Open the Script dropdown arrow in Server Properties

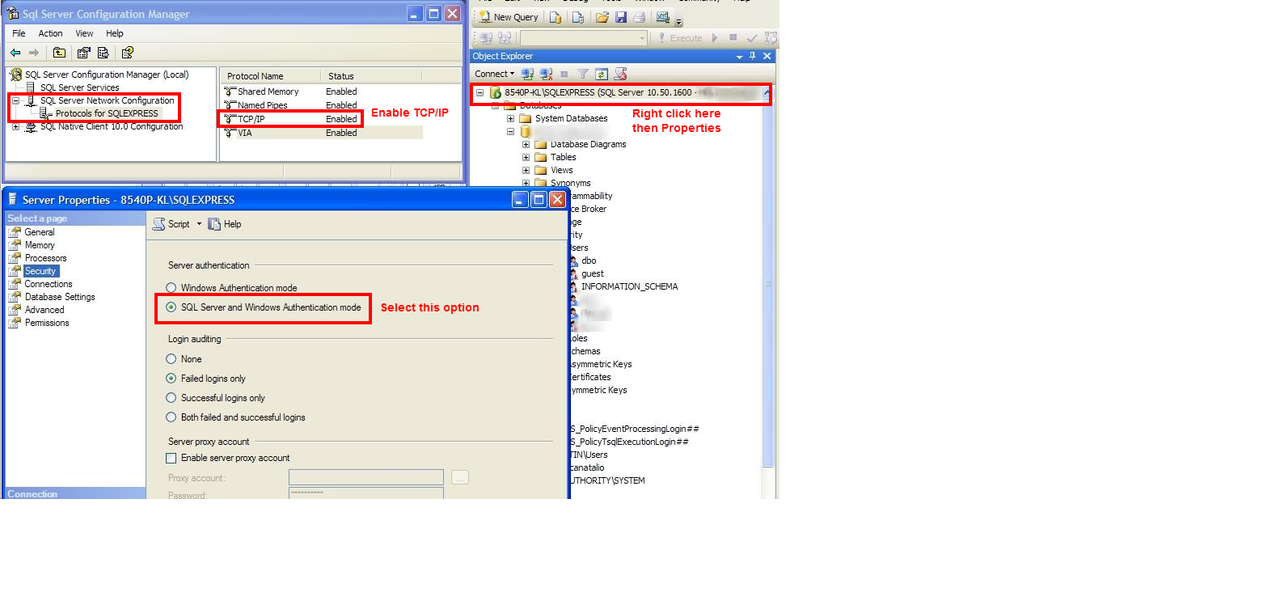199,224
